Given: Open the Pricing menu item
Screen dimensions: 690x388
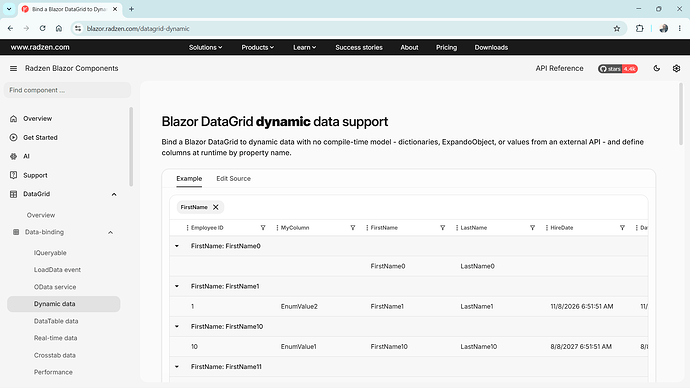Looking at the screenshot, I should (x=446, y=48).
